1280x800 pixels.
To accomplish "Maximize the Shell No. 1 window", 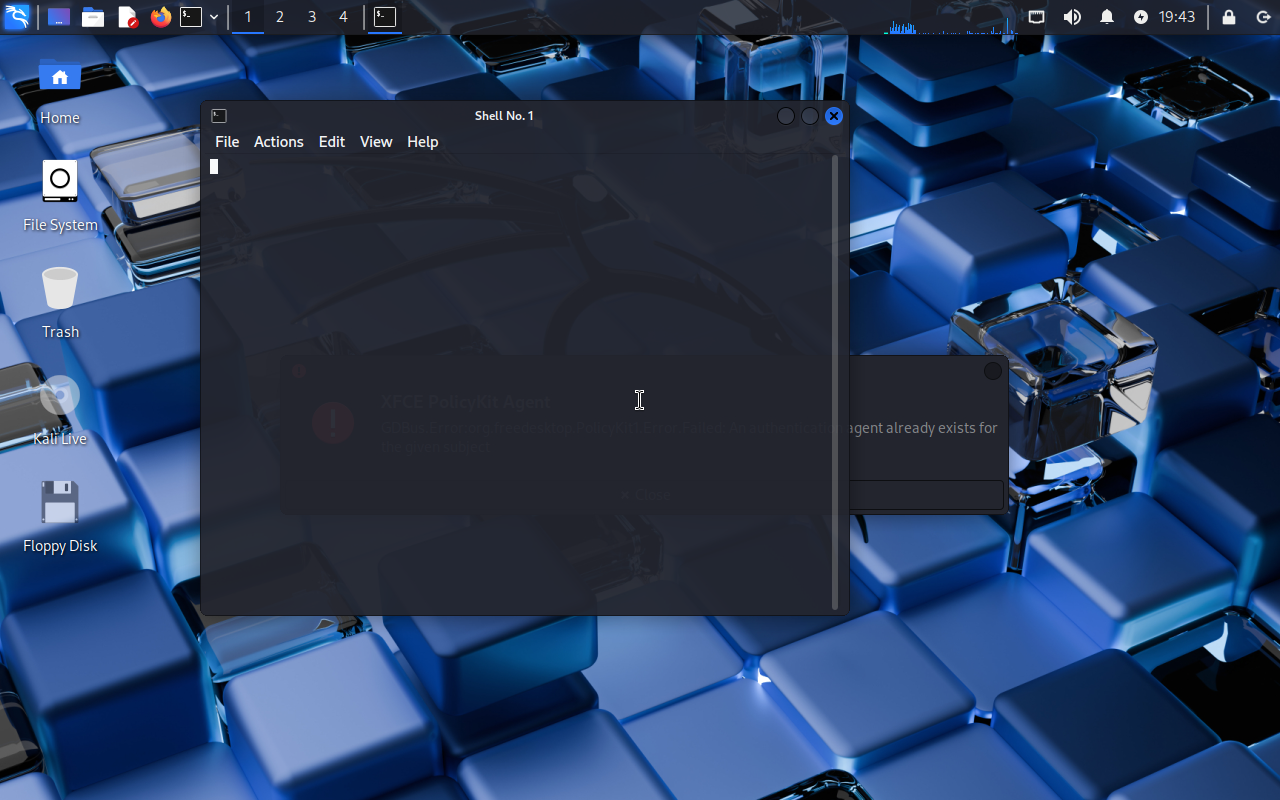I will tap(810, 116).
